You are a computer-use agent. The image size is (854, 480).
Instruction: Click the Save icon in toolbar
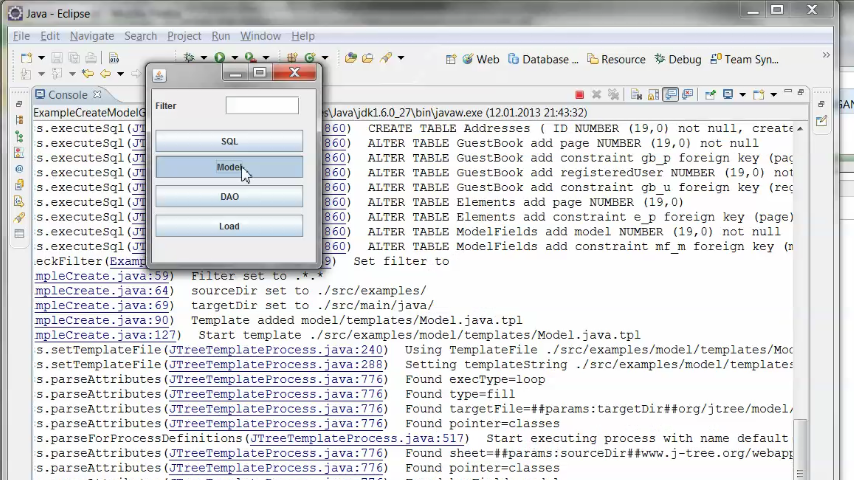pyautogui.click(x=57, y=58)
